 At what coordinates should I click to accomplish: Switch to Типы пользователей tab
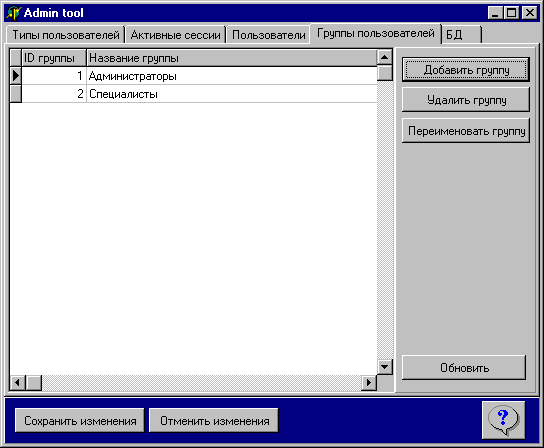(x=66, y=35)
